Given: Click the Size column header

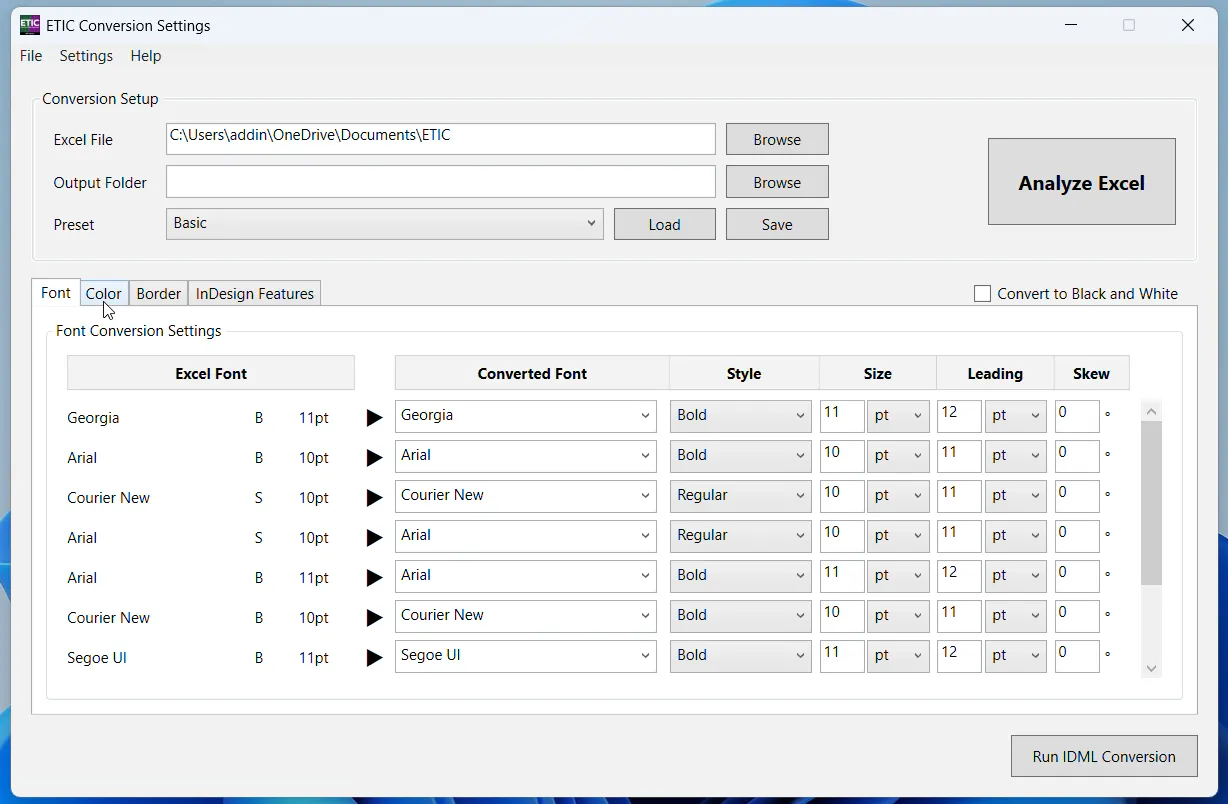Looking at the screenshot, I should (878, 373).
